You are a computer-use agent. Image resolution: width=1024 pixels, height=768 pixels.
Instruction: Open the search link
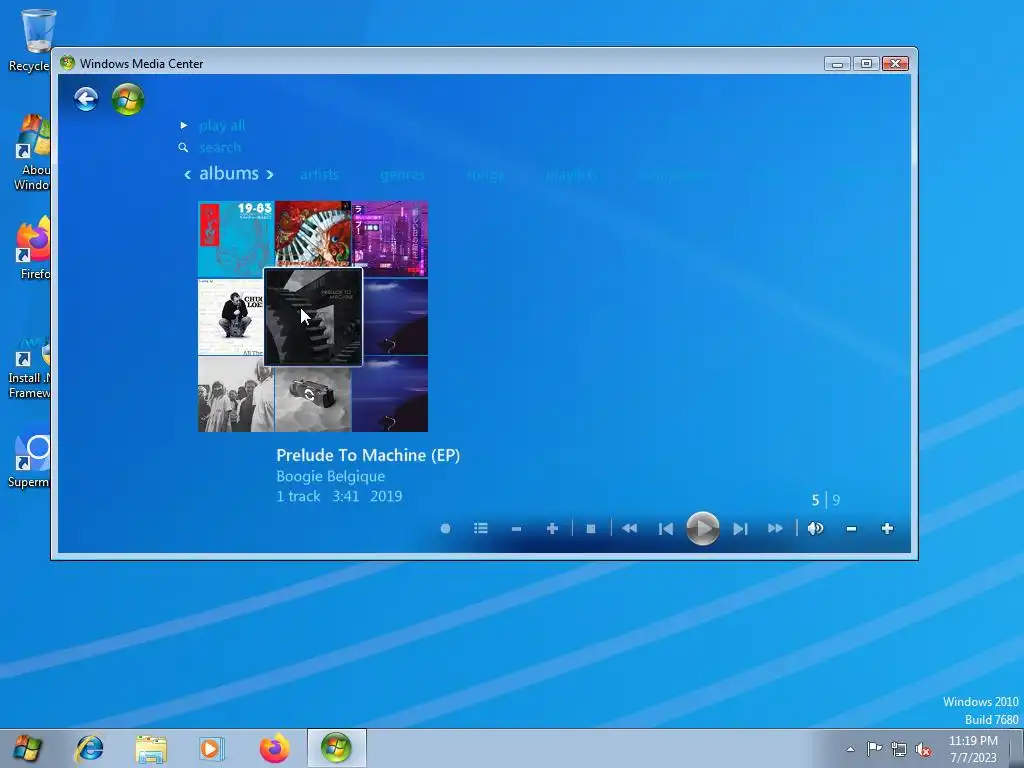pos(220,148)
